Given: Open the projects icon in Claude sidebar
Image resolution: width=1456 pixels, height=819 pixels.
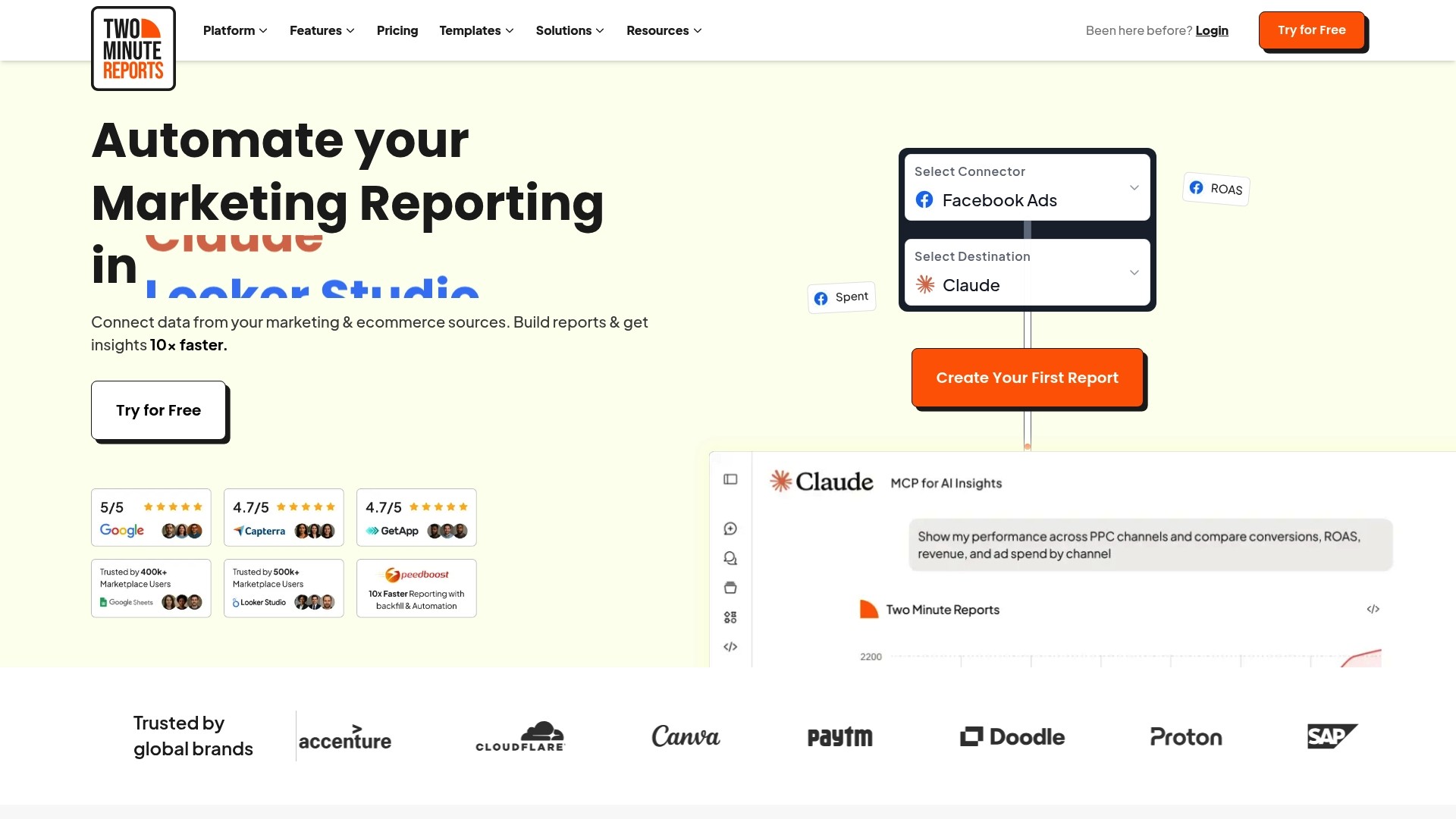Looking at the screenshot, I should click(x=730, y=588).
